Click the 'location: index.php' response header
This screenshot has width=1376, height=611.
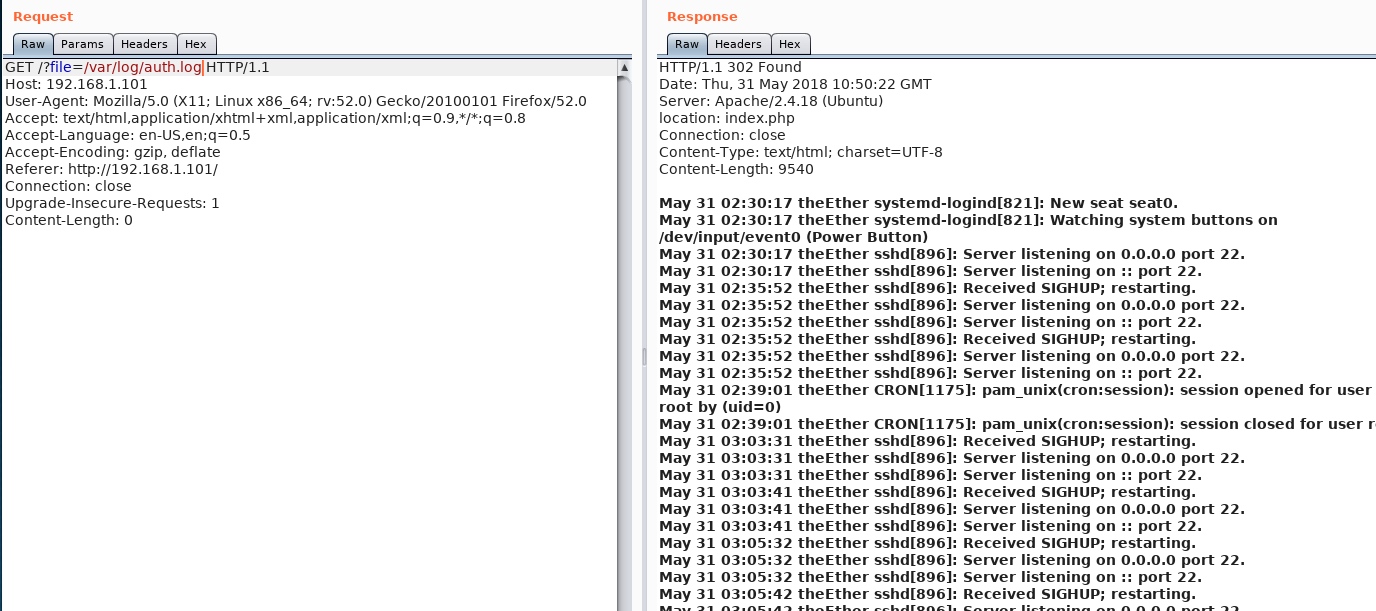pyautogui.click(x=727, y=119)
